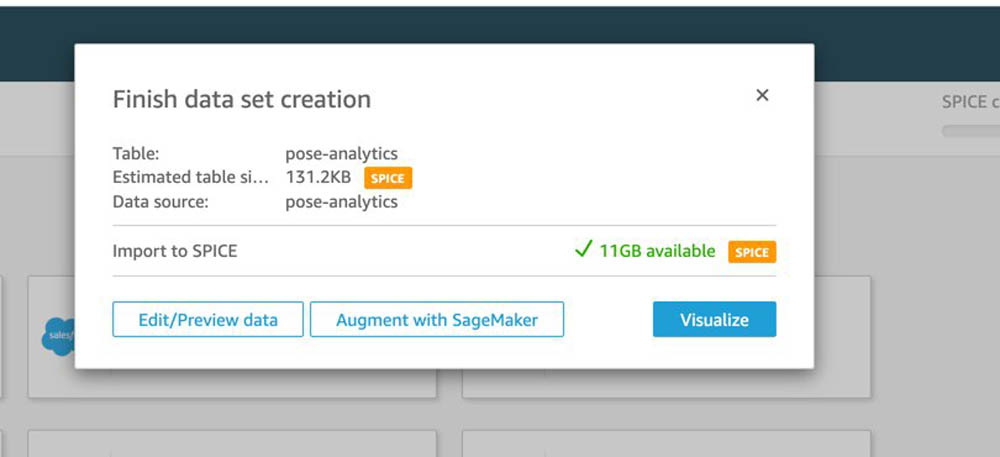Image resolution: width=1000 pixels, height=457 pixels.
Task: Click the orange SPICE badge next to 11GB available
Action: pos(752,252)
